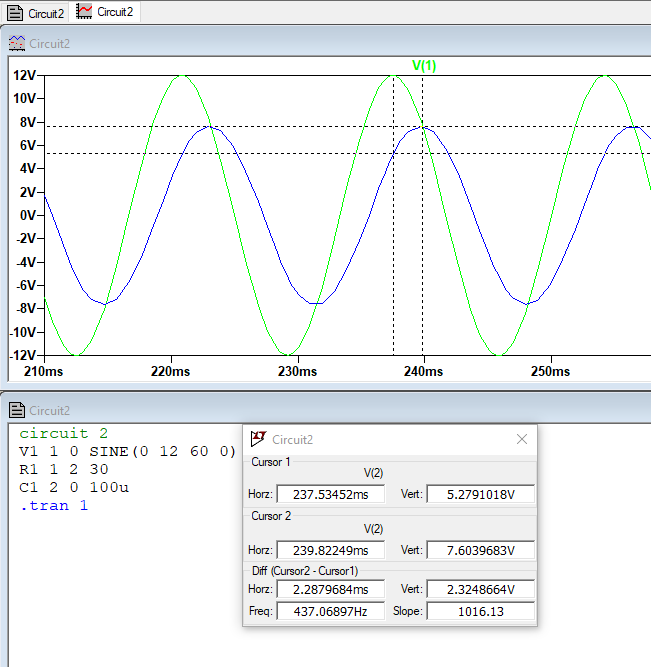651x667 pixels.
Task: Click the Freq readout field
Action: click(330, 611)
